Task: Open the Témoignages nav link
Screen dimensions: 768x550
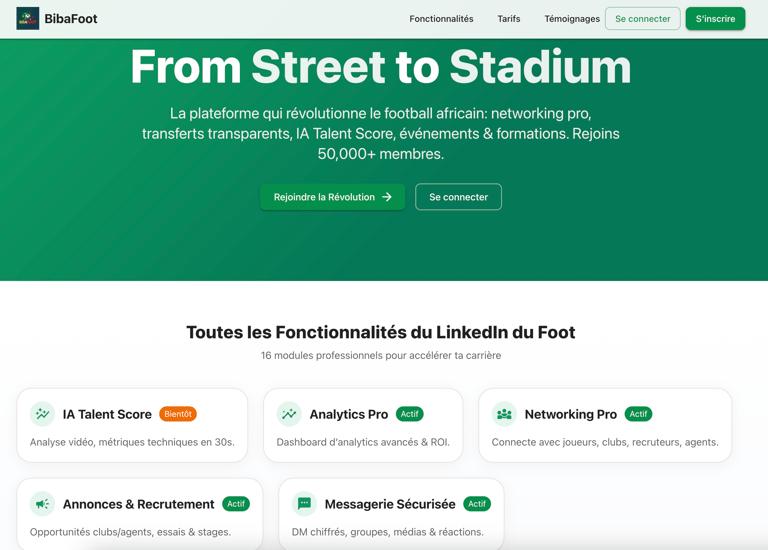Action: [x=572, y=19]
